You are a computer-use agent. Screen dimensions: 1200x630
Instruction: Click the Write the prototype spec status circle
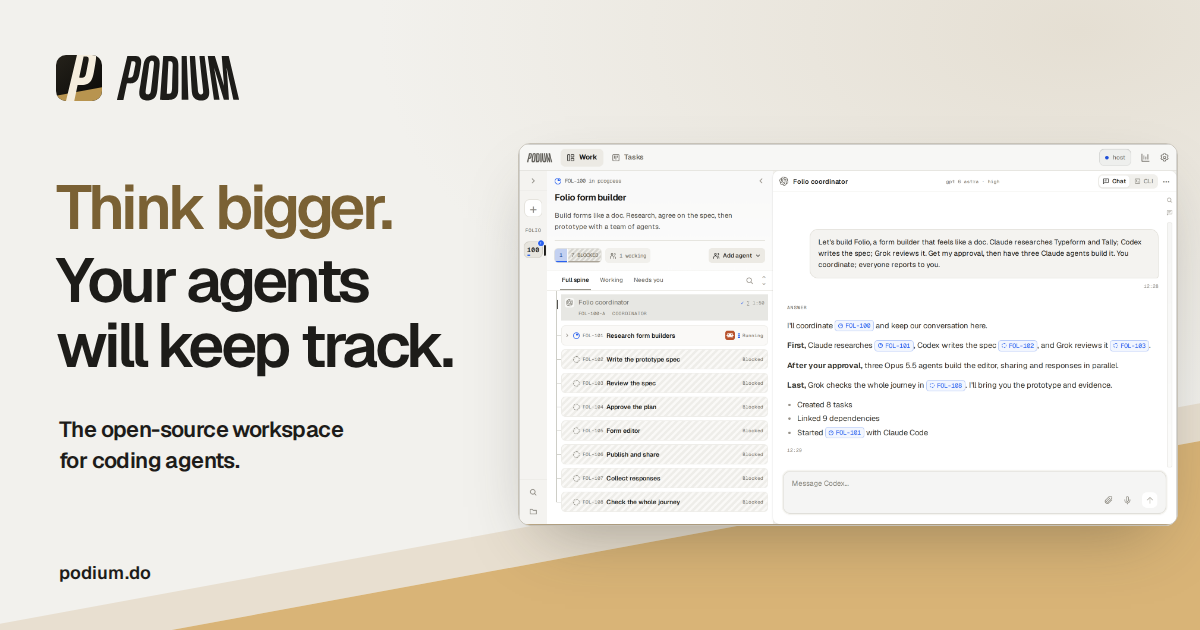click(576, 359)
